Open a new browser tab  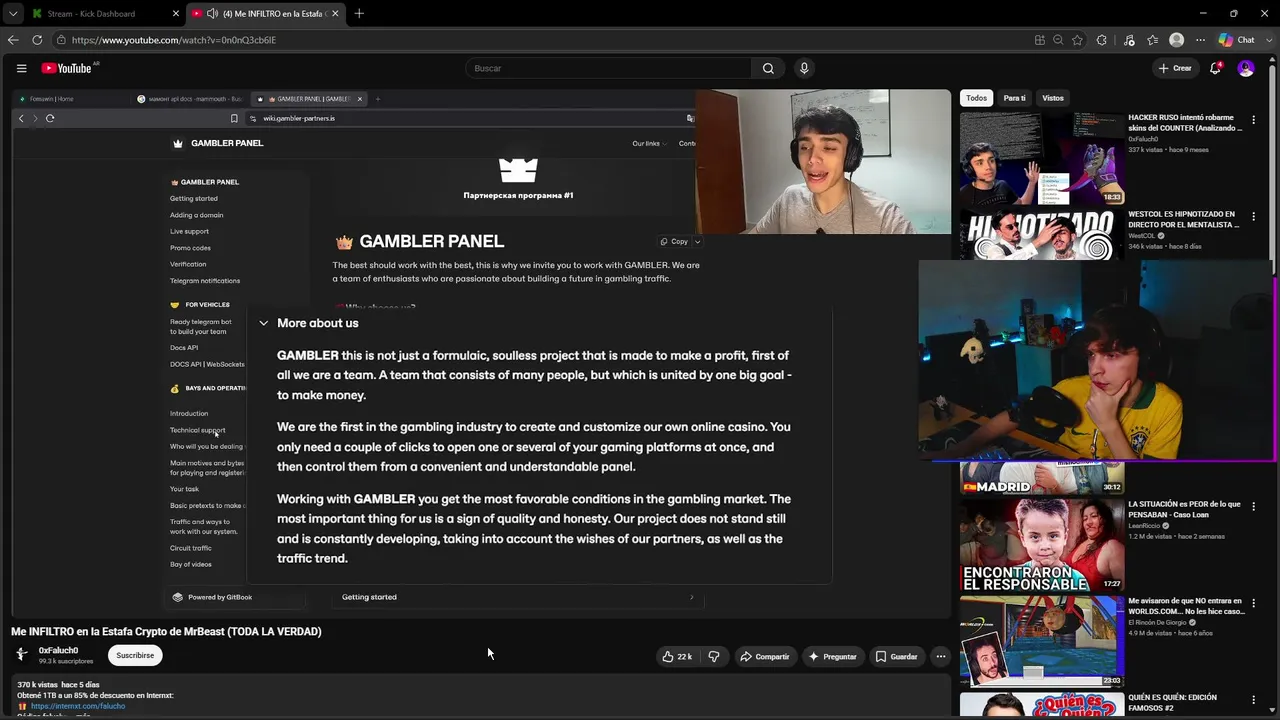click(359, 13)
